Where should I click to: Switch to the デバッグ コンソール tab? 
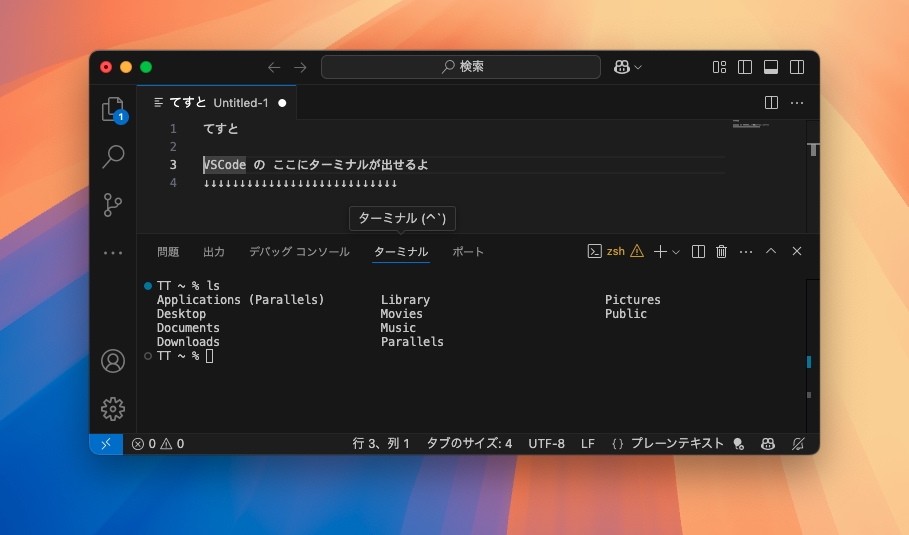click(299, 252)
